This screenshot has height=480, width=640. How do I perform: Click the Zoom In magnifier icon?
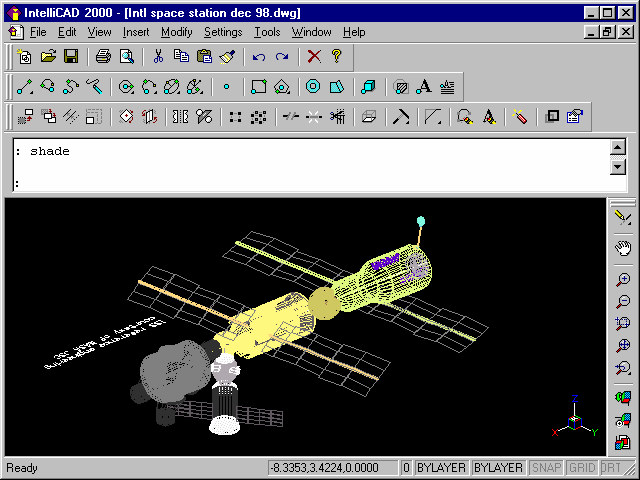tap(623, 280)
